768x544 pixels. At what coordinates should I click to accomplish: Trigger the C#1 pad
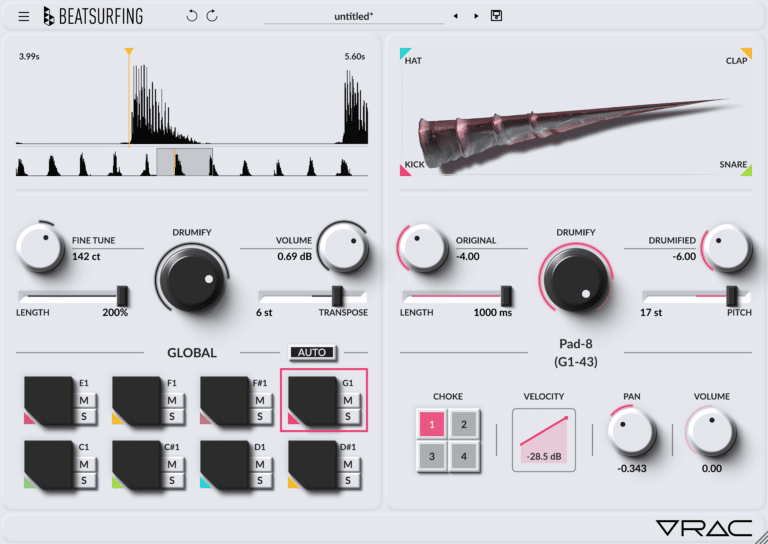[x=137, y=465]
